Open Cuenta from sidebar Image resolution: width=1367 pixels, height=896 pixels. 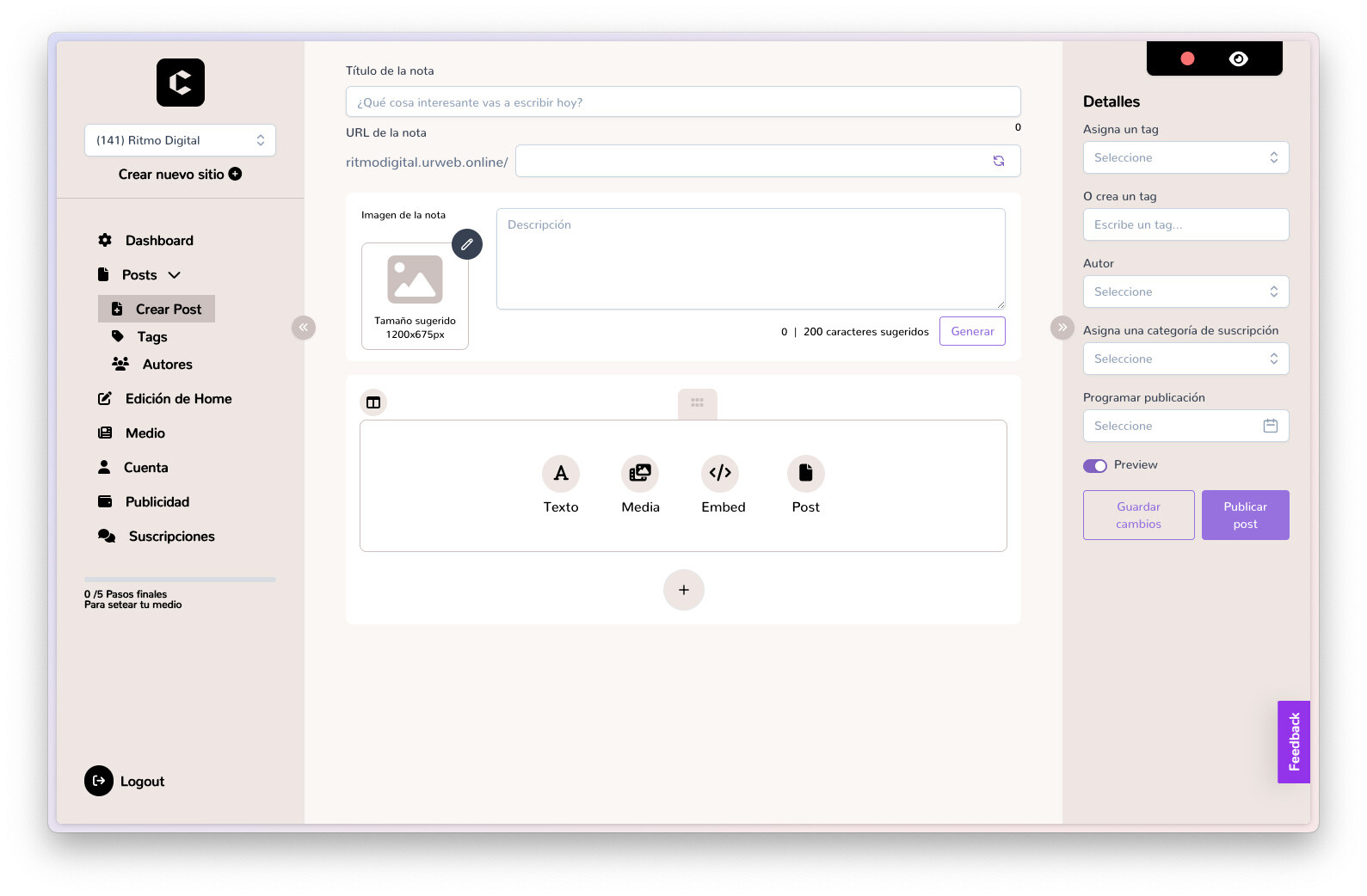(x=145, y=467)
